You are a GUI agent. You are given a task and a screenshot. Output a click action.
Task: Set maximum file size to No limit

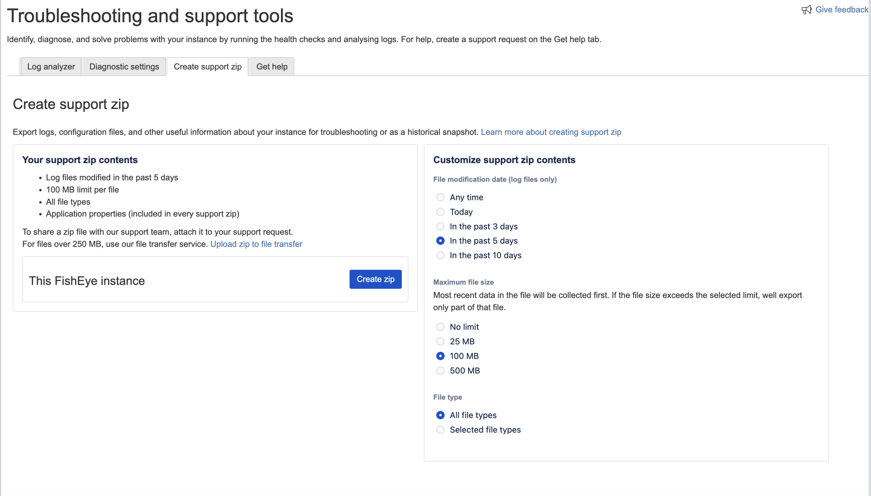(x=440, y=327)
